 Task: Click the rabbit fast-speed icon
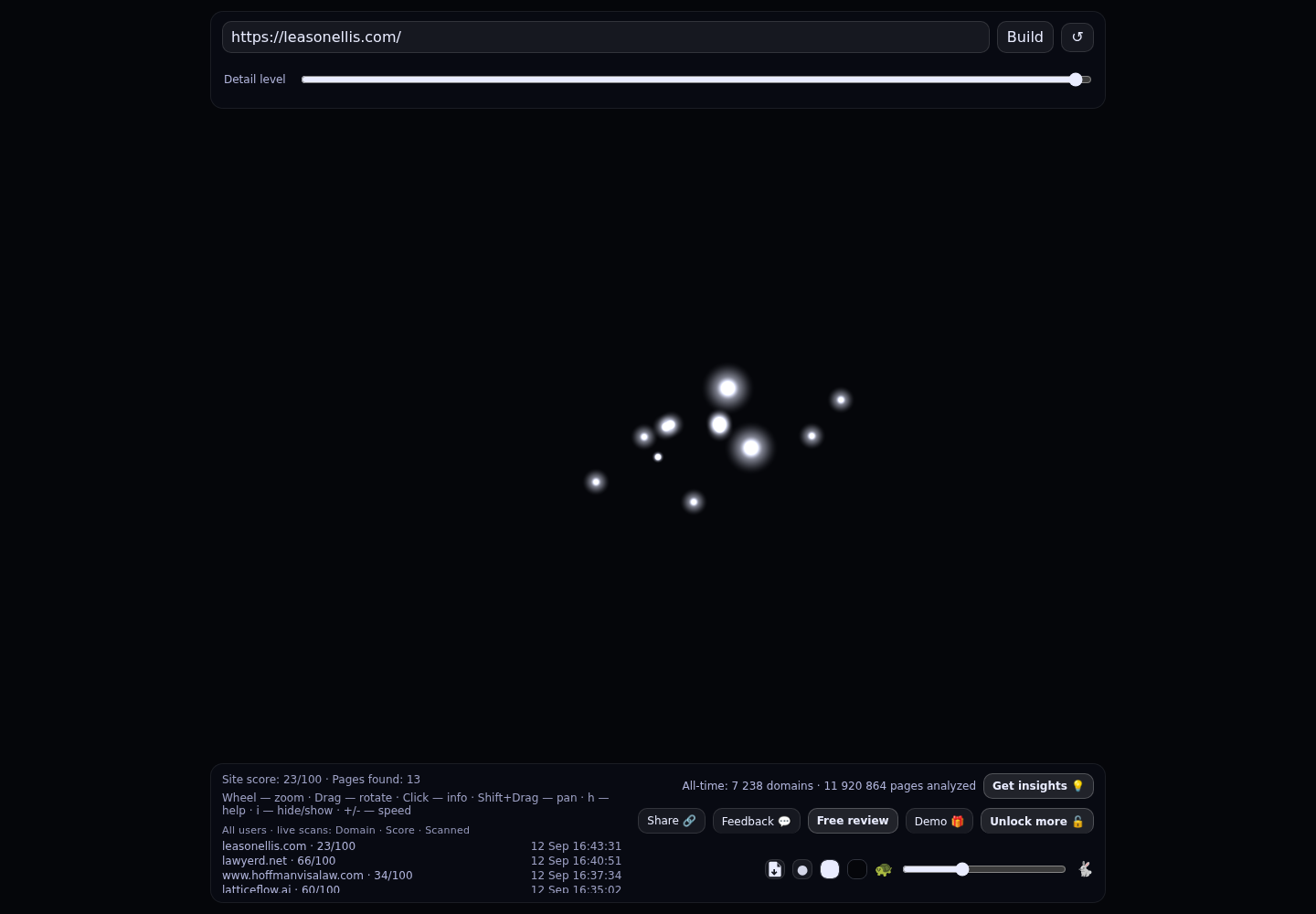[x=1085, y=869]
